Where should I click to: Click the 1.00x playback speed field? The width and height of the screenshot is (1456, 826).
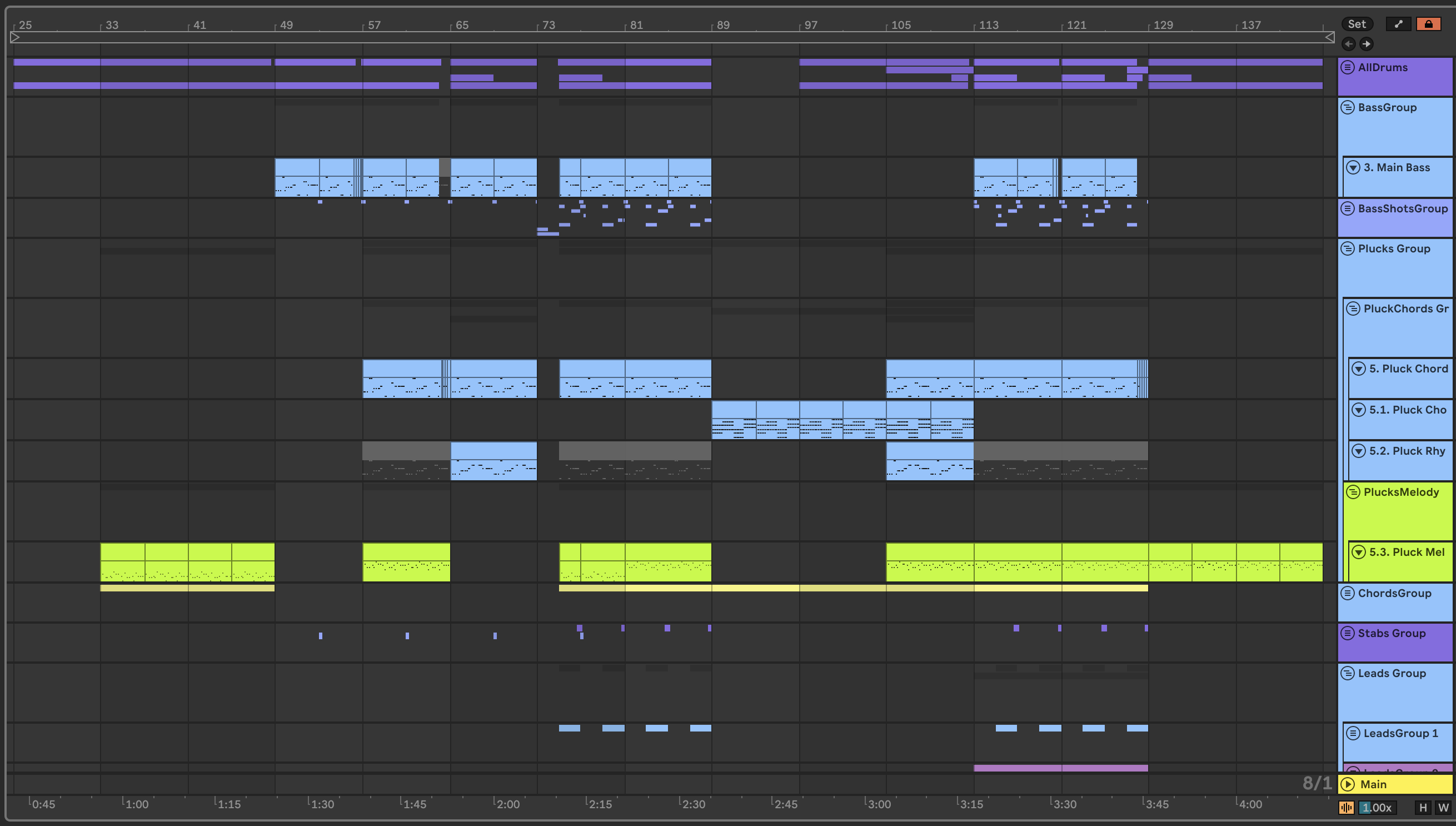[x=1377, y=807]
